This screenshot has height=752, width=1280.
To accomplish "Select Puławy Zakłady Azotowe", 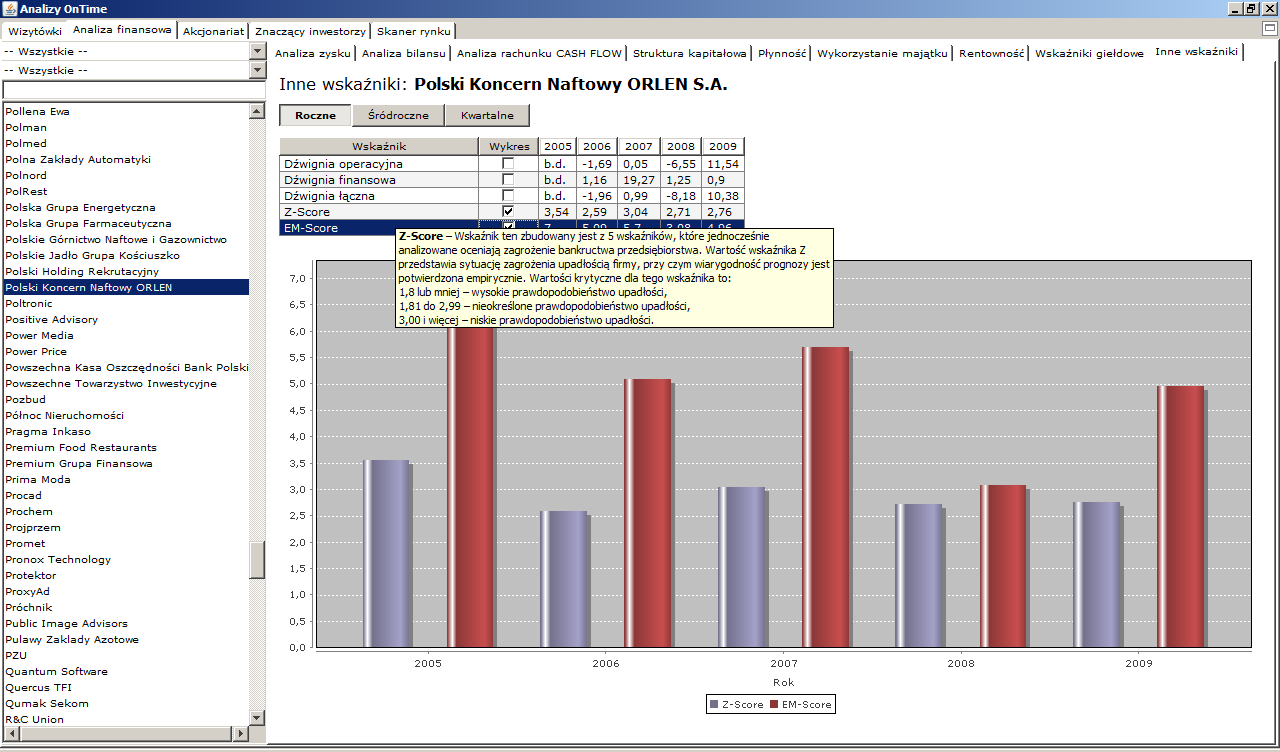I will [x=125, y=639].
